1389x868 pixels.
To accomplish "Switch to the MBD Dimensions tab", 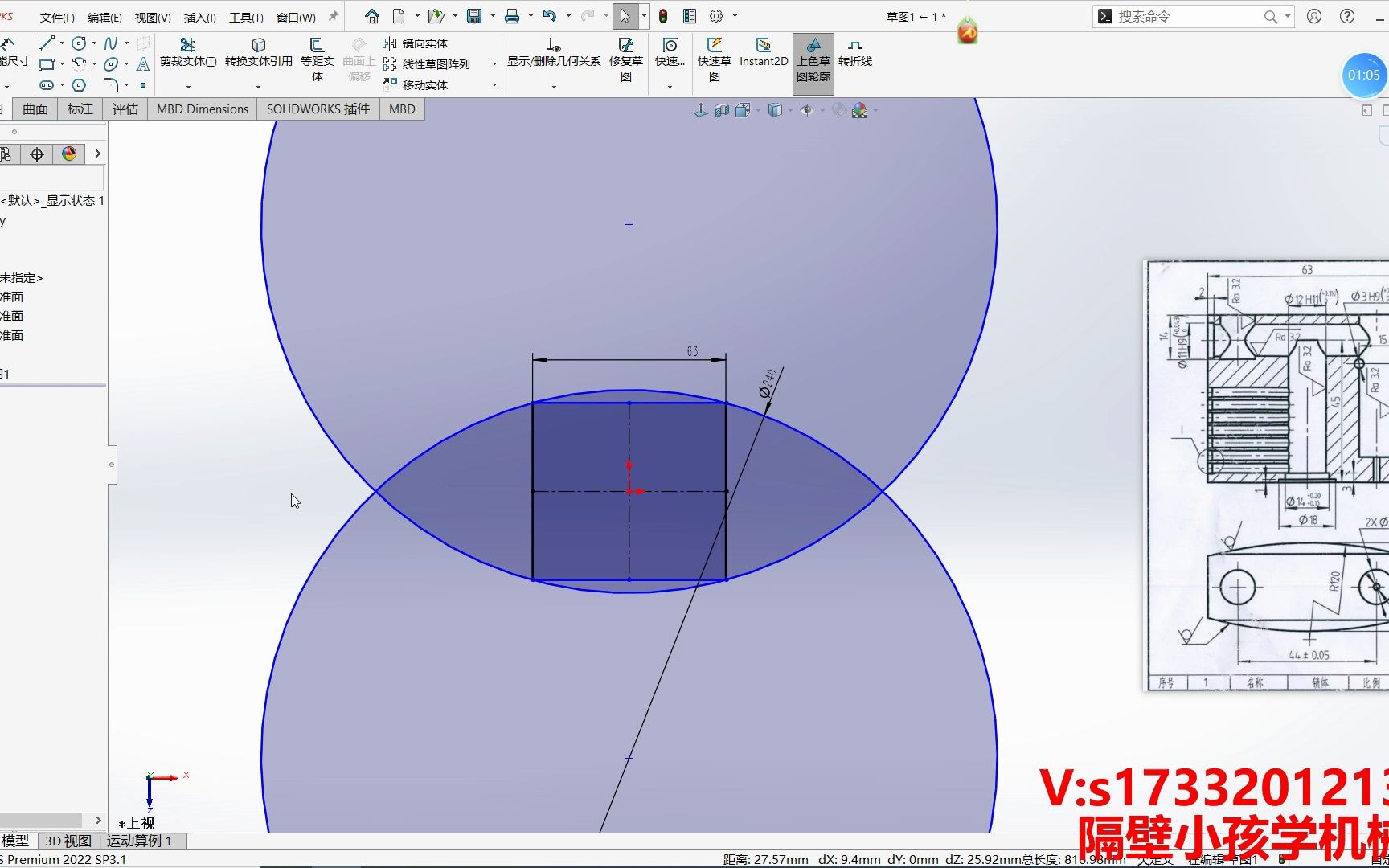I will [203, 108].
